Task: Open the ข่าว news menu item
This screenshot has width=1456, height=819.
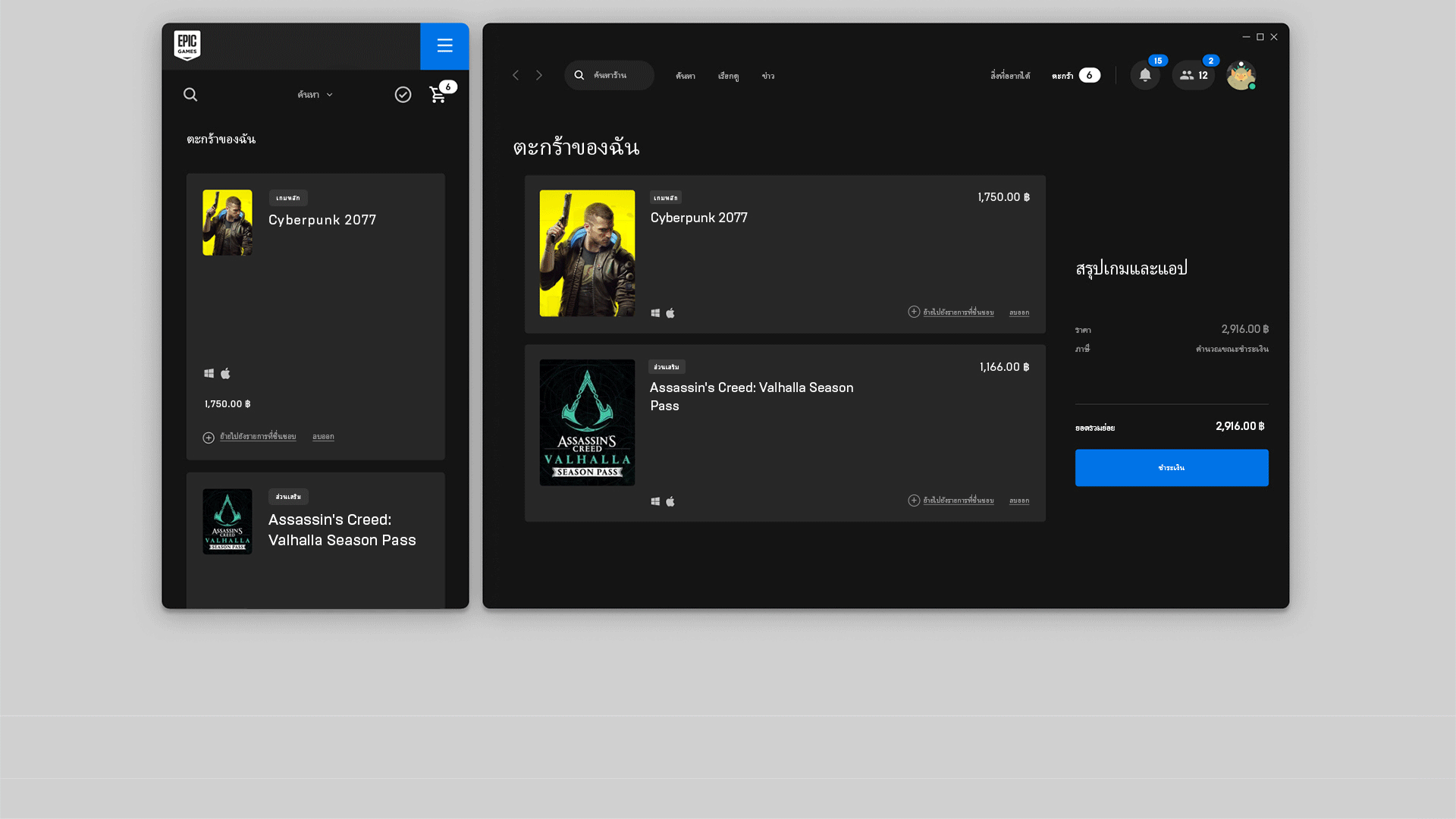Action: [767, 76]
